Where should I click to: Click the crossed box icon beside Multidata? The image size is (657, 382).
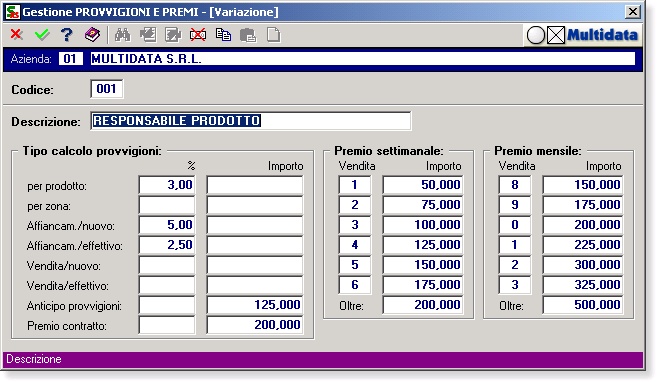tap(556, 35)
